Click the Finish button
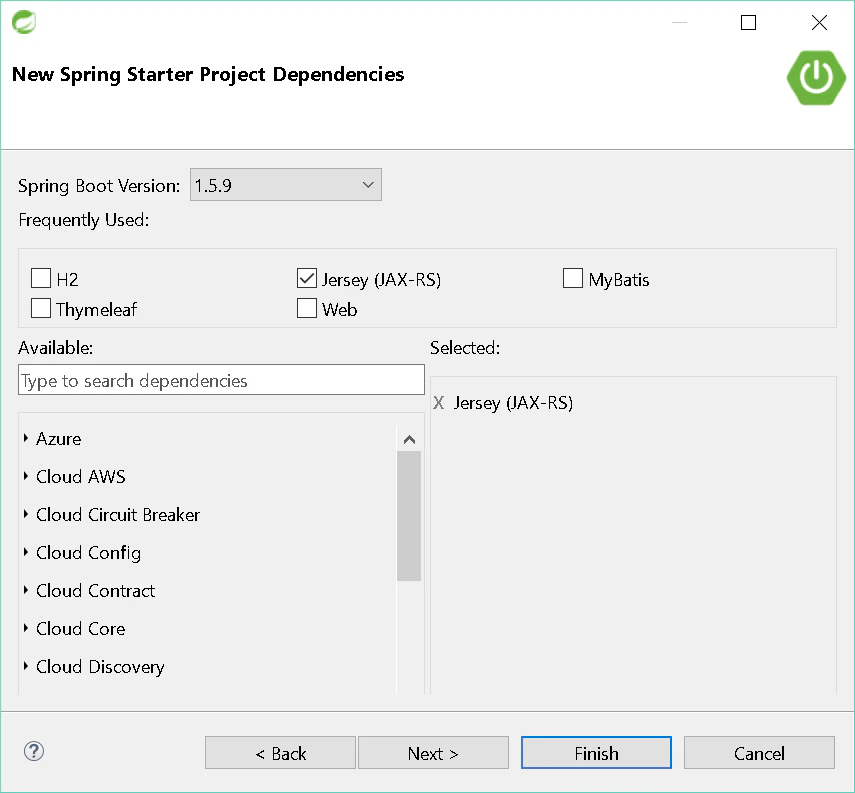Viewport: 855px width, 793px height. point(597,753)
